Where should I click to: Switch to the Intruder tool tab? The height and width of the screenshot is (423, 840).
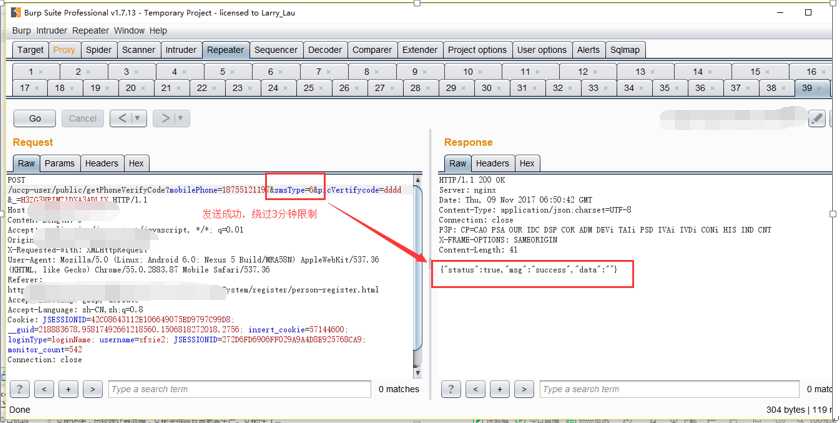181,50
